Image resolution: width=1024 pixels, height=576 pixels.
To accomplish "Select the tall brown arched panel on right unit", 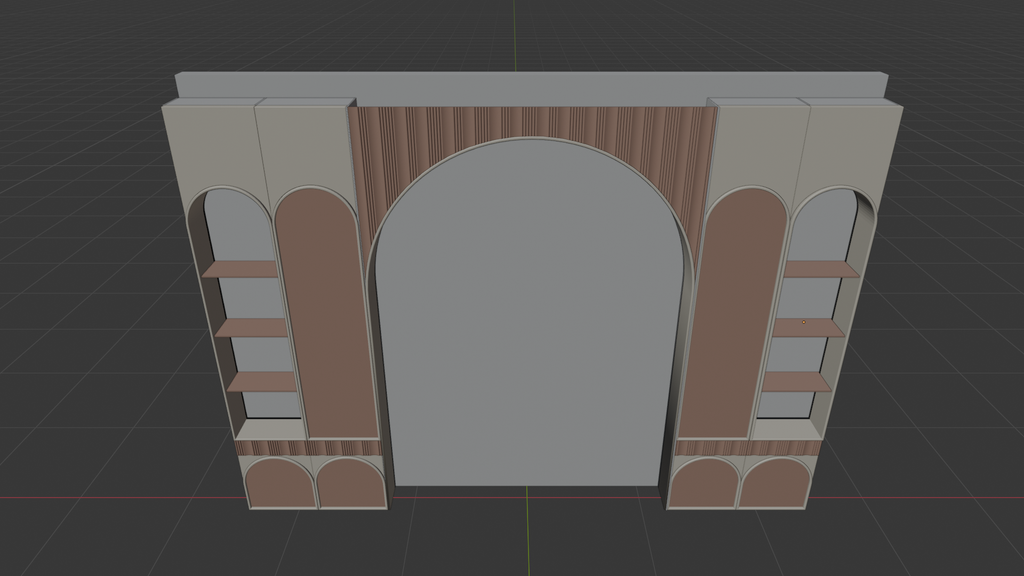I will click(735, 313).
